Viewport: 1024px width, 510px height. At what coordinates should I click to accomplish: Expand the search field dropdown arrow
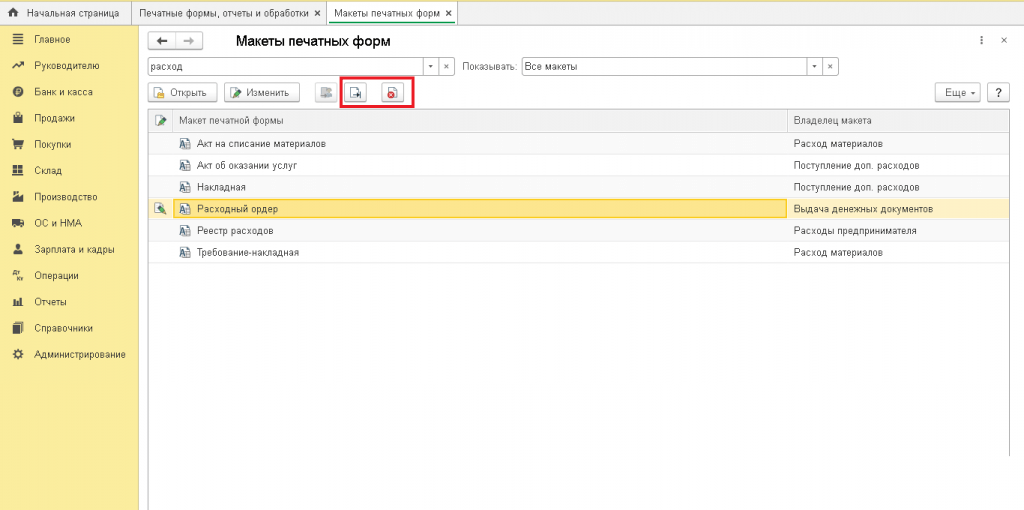[x=431, y=66]
